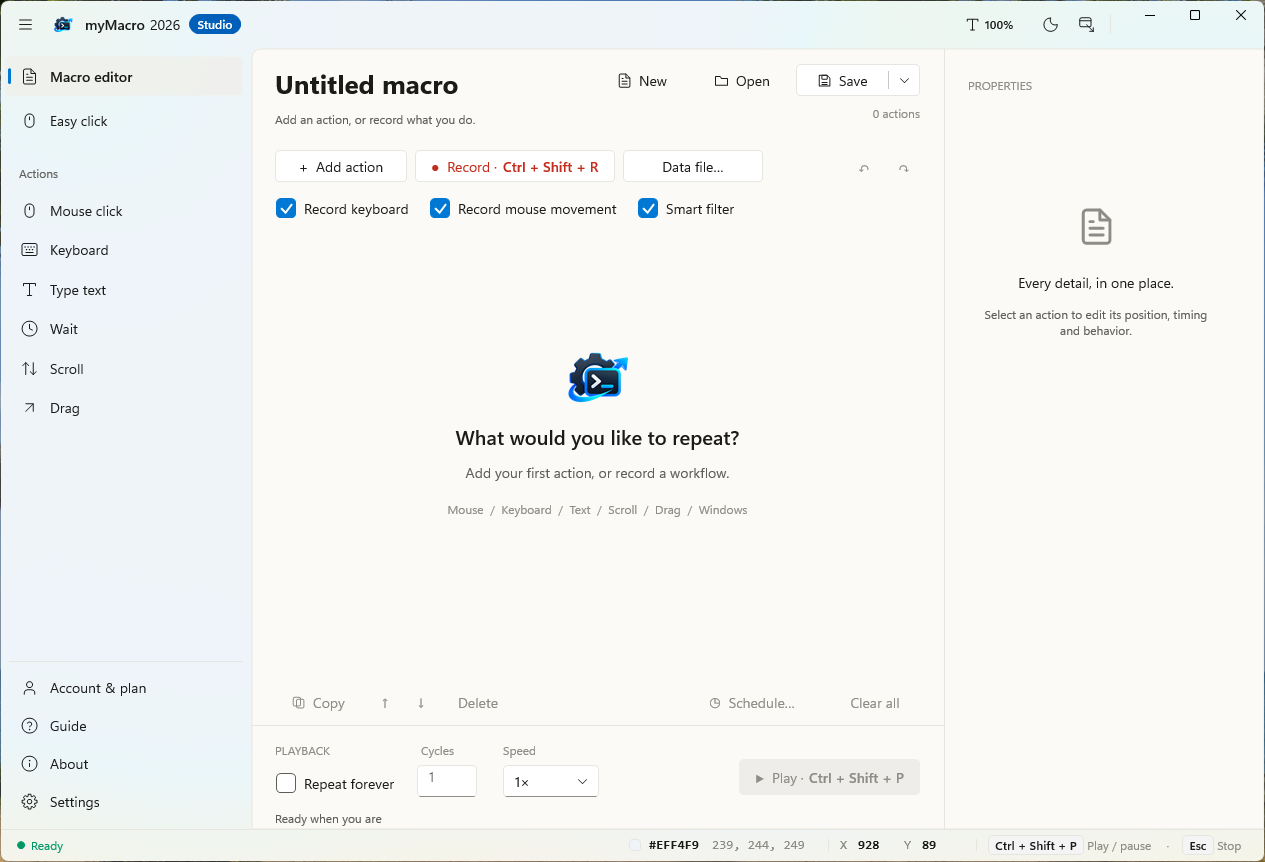Create a New macro
1265x862 pixels.
coord(642,81)
